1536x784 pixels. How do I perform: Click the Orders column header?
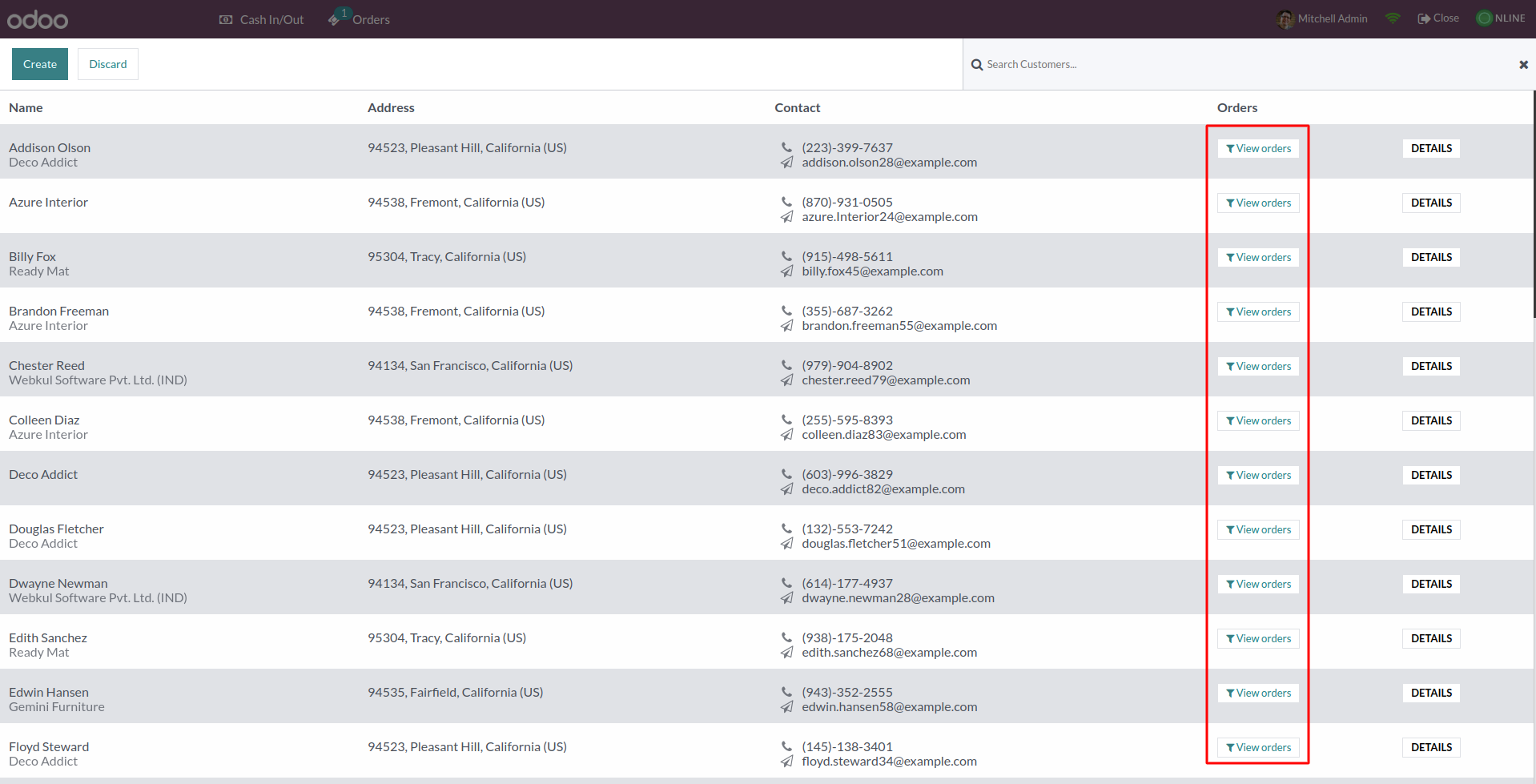(x=1237, y=107)
